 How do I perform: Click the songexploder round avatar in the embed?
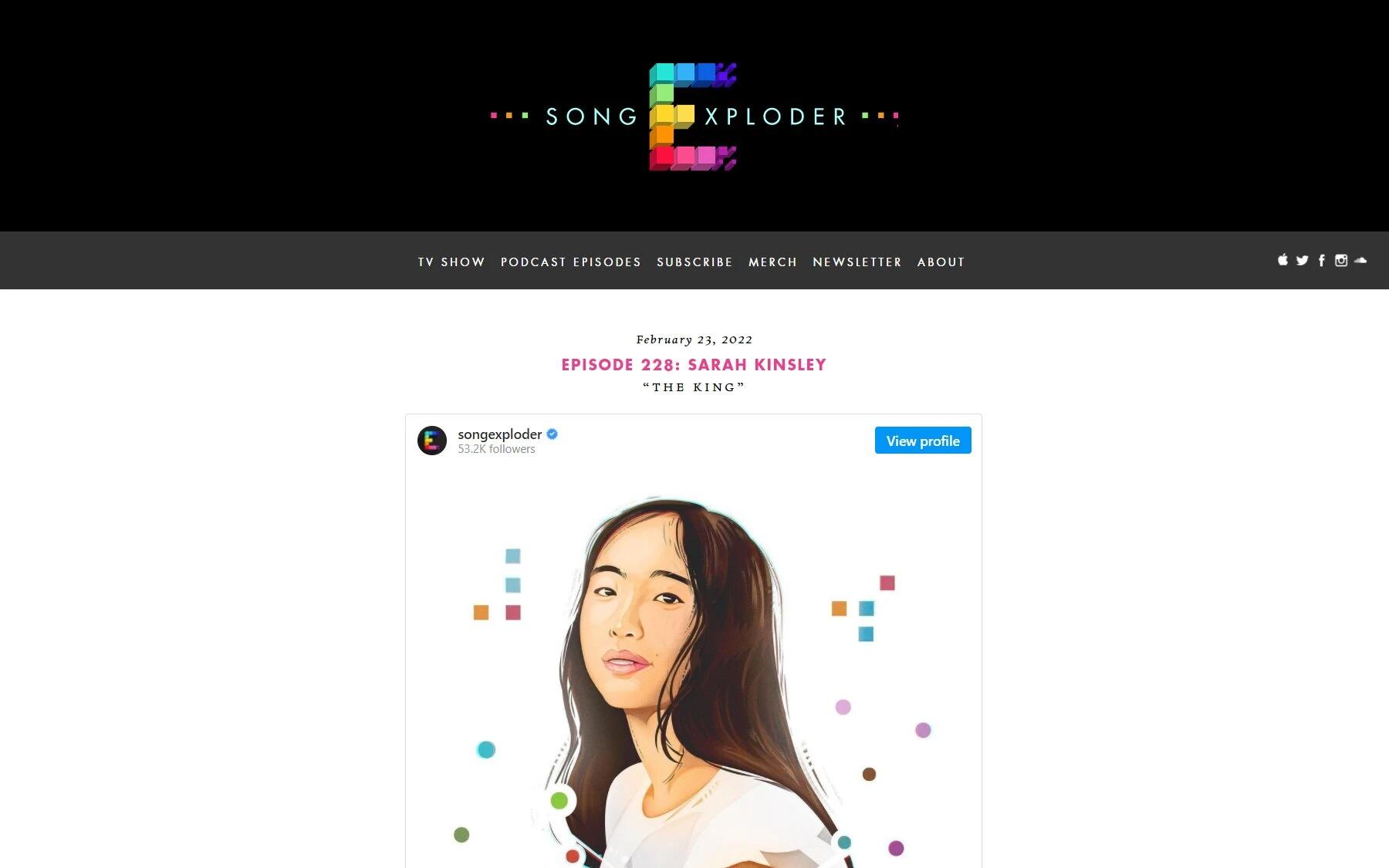coord(432,441)
